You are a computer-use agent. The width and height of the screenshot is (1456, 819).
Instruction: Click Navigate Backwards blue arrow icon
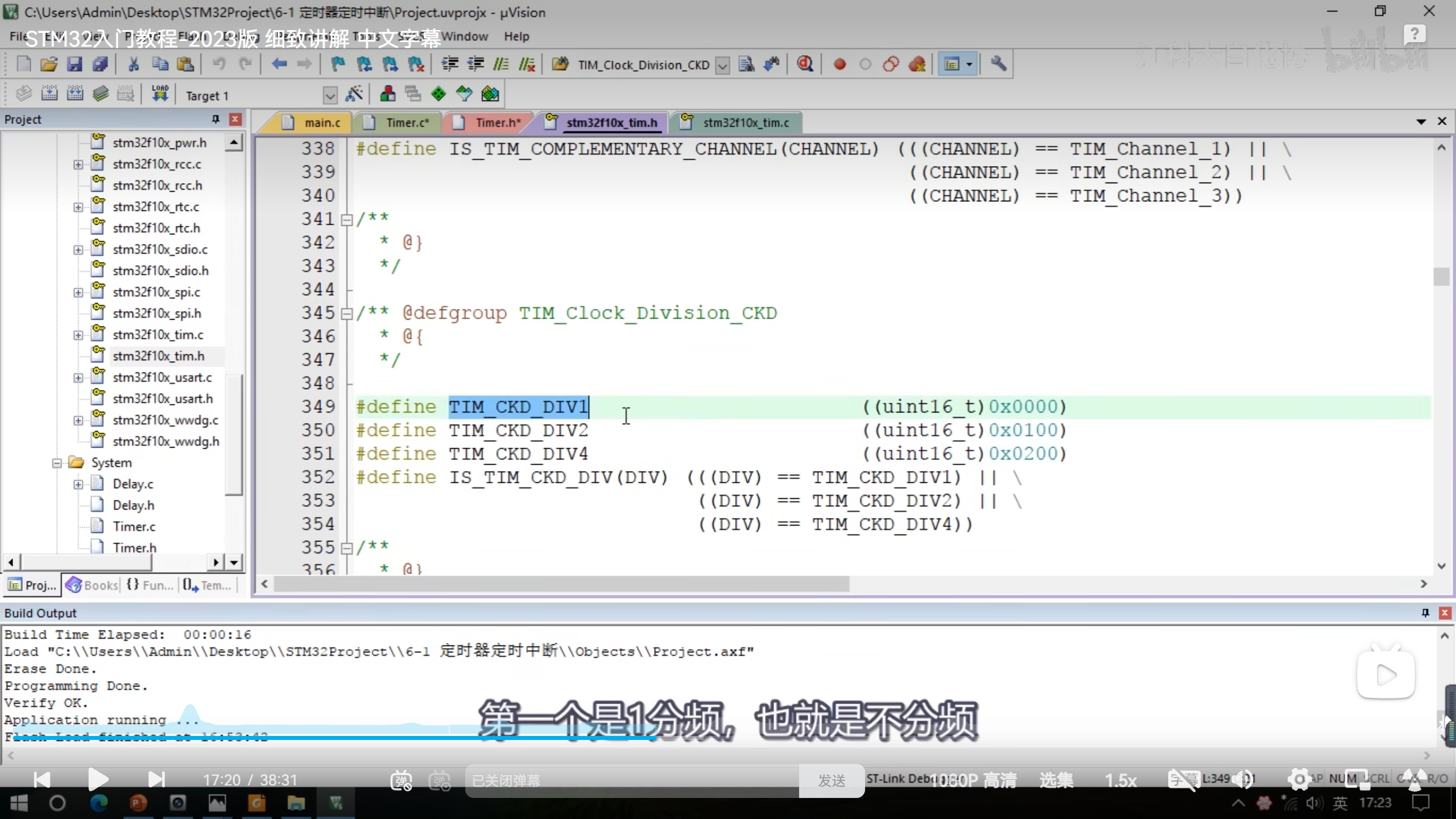[279, 64]
